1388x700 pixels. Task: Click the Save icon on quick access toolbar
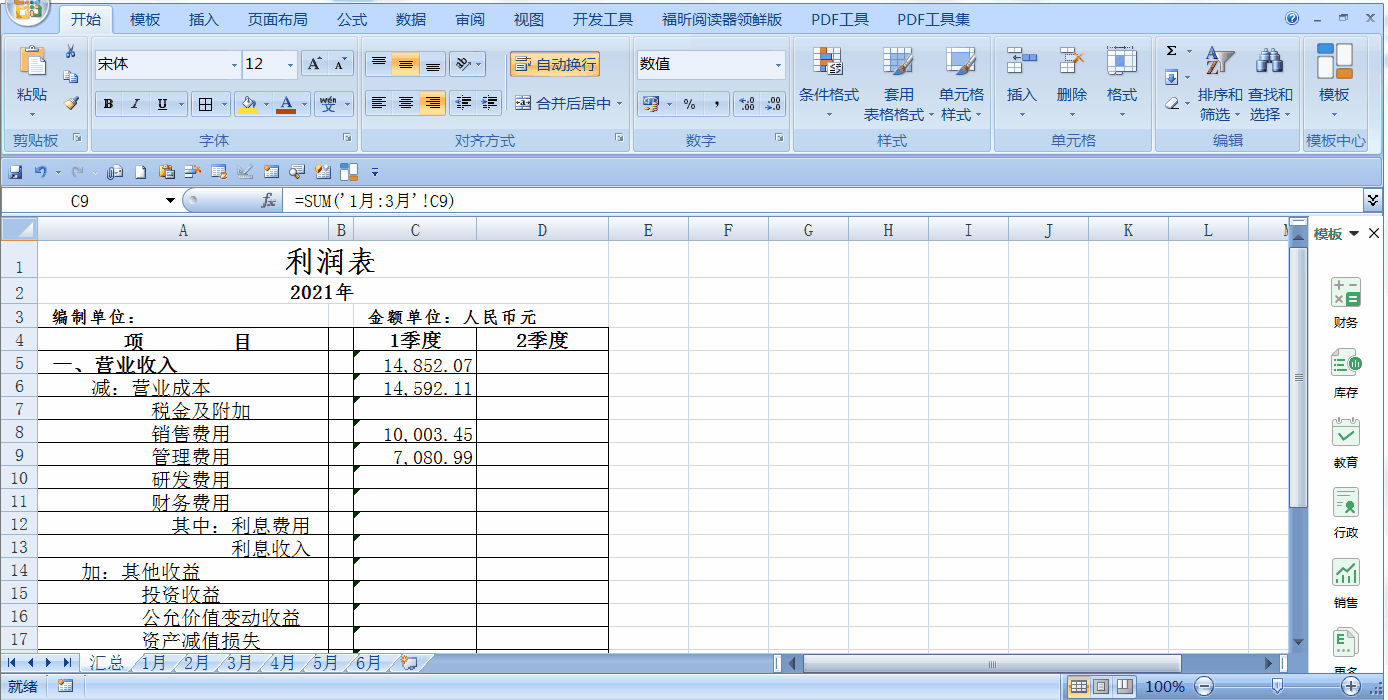(14, 170)
